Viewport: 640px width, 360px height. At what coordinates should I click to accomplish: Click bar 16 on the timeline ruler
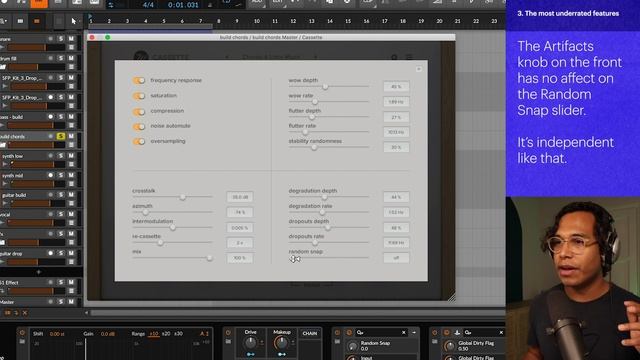[x=367, y=21]
